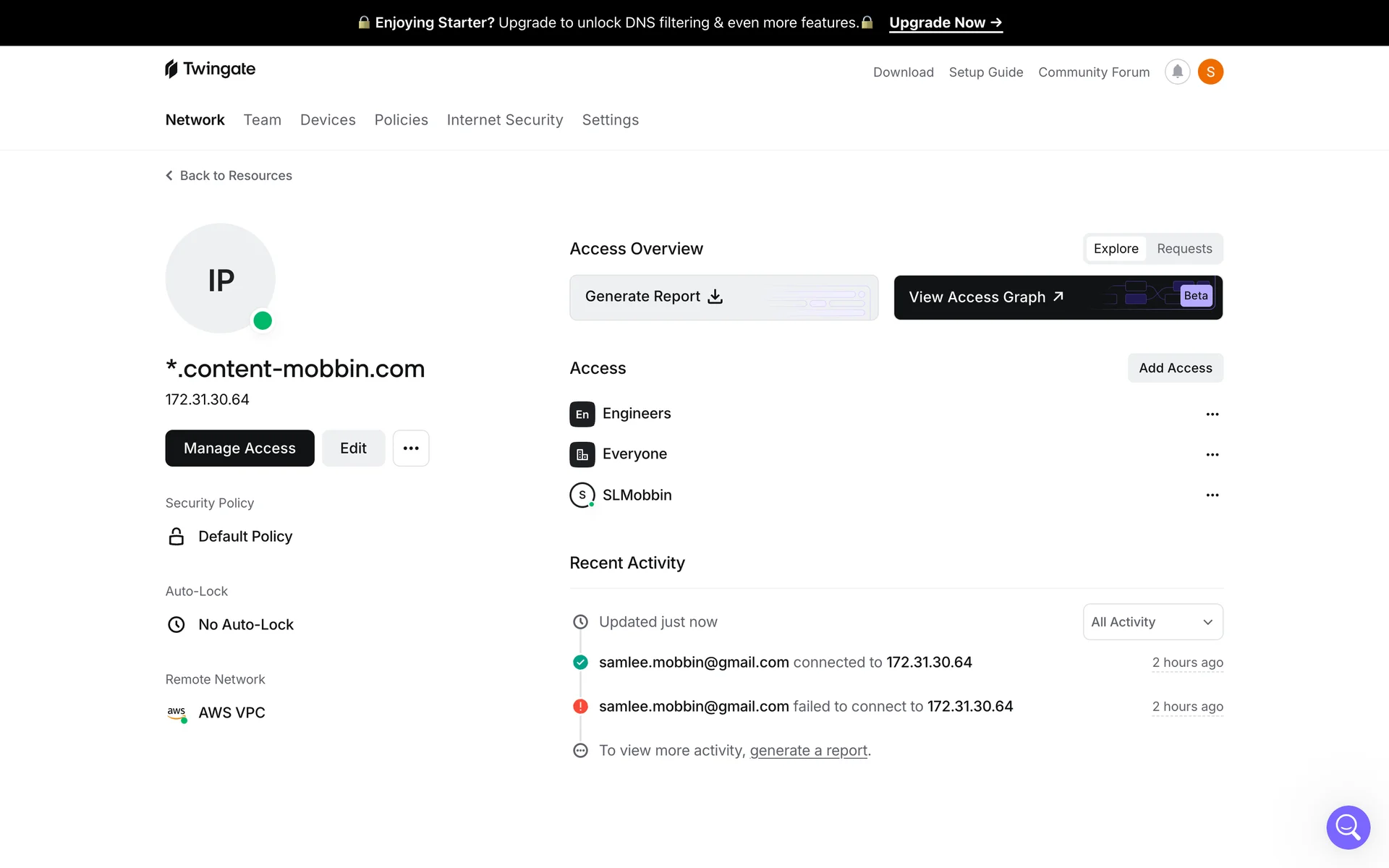Image resolution: width=1389 pixels, height=868 pixels.
Task: Click the AWS VPC remote network icon
Action: (x=177, y=713)
